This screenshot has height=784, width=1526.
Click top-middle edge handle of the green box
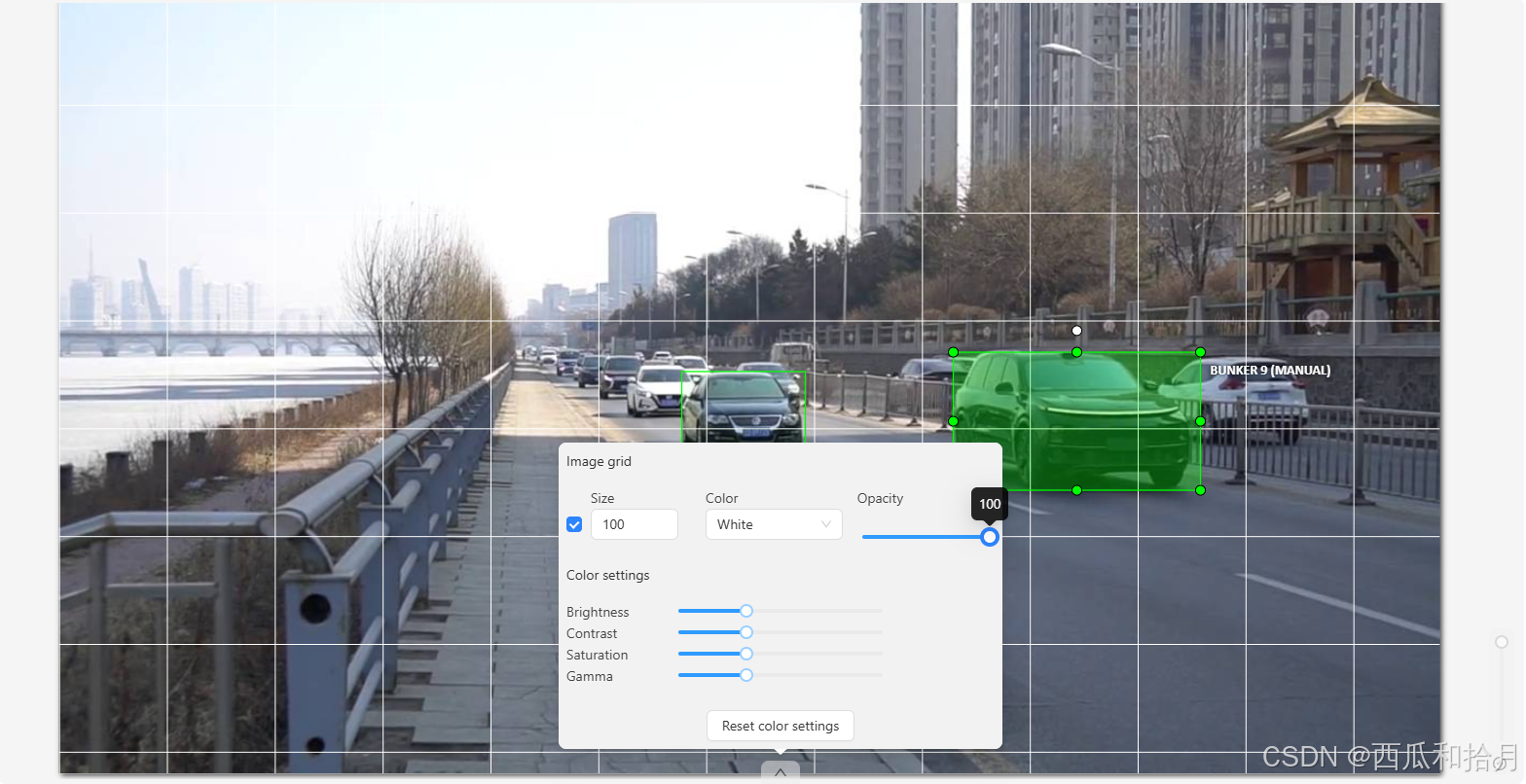pyautogui.click(x=1076, y=352)
